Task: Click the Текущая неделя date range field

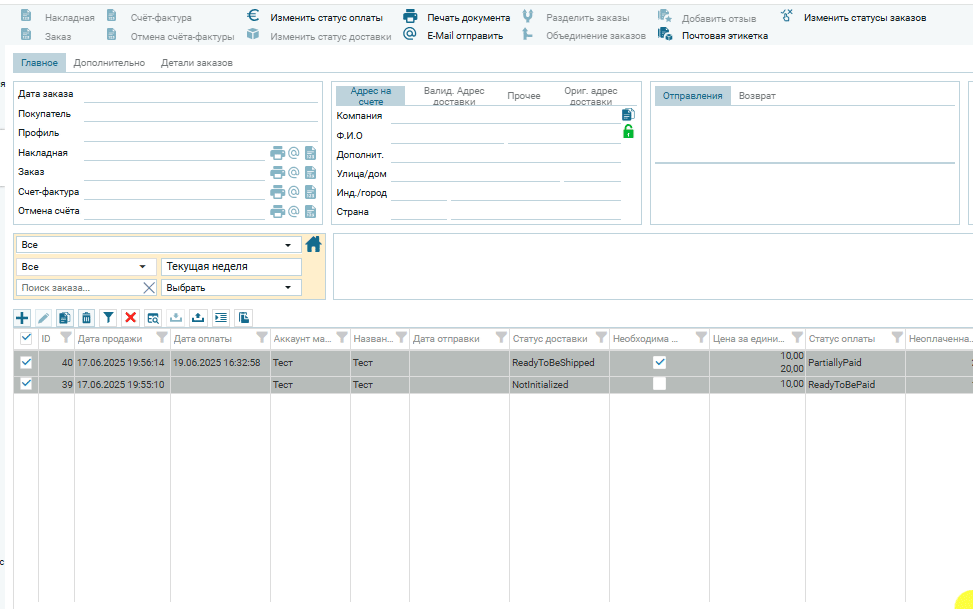Action: (x=231, y=267)
